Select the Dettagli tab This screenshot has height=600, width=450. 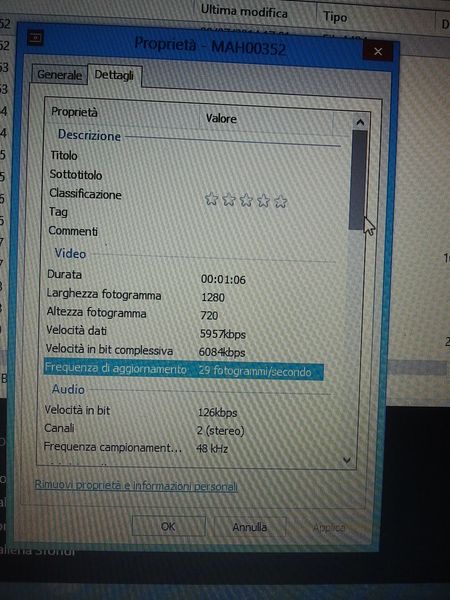click(x=114, y=75)
